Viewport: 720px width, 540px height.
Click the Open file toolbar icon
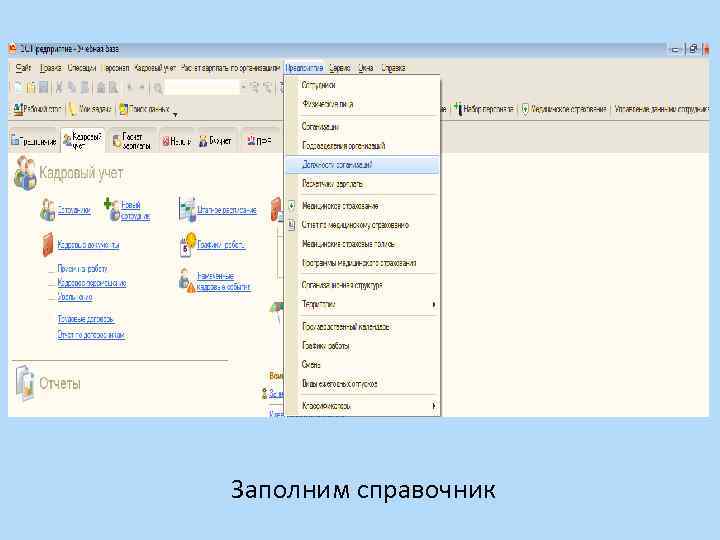tap(31, 87)
